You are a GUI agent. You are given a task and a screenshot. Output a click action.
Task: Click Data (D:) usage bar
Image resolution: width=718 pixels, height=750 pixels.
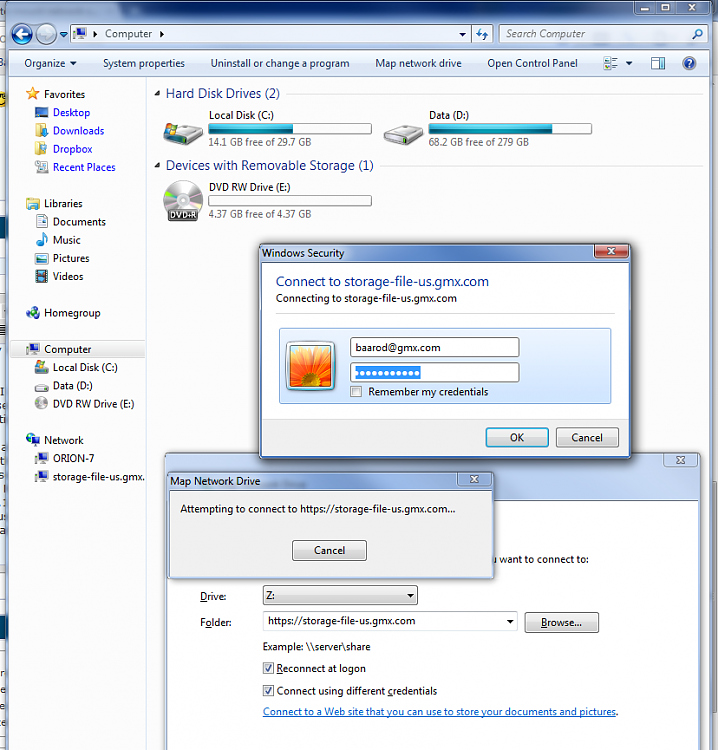pyautogui.click(x=510, y=129)
